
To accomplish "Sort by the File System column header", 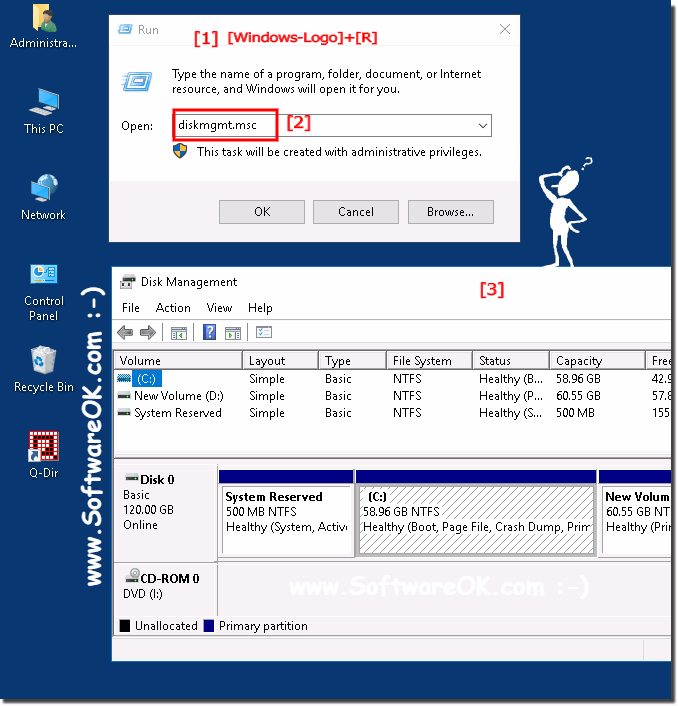I will pos(429,361).
